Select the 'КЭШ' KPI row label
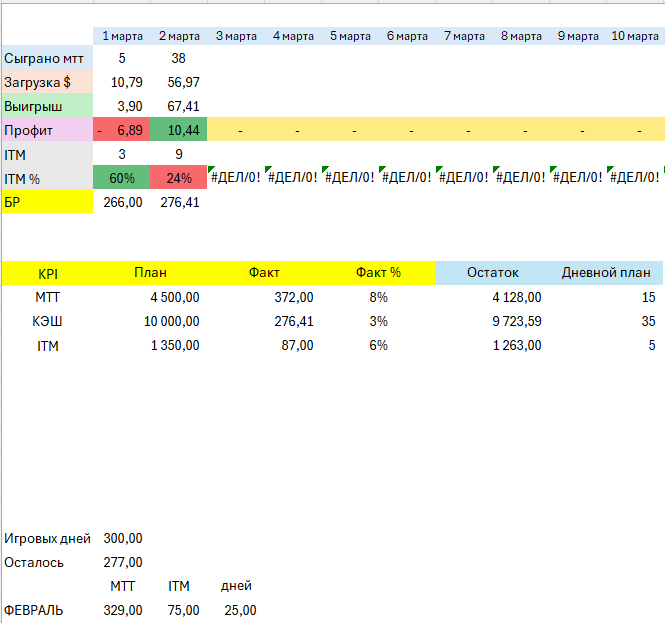This screenshot has height=623, width=665. coord(48,321)
